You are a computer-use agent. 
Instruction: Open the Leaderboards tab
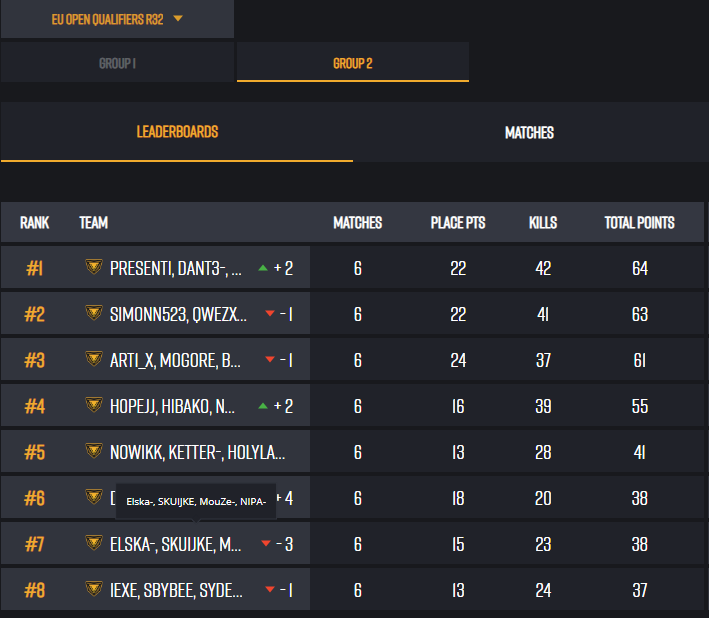[177, 132]
